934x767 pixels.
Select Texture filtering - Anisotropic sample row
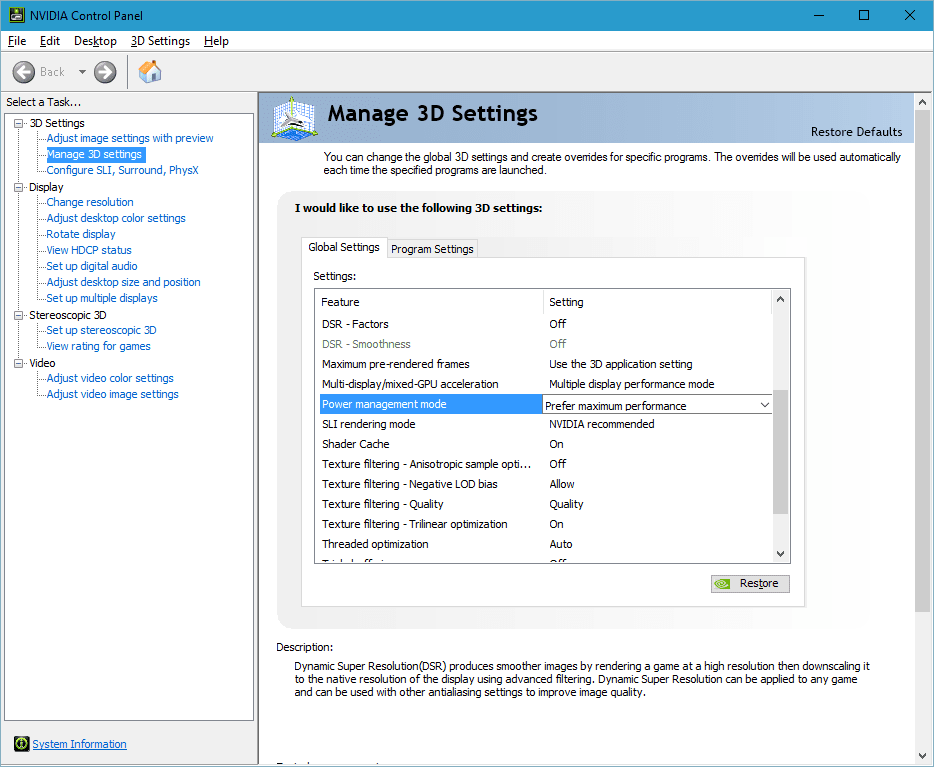click(546, 464)
